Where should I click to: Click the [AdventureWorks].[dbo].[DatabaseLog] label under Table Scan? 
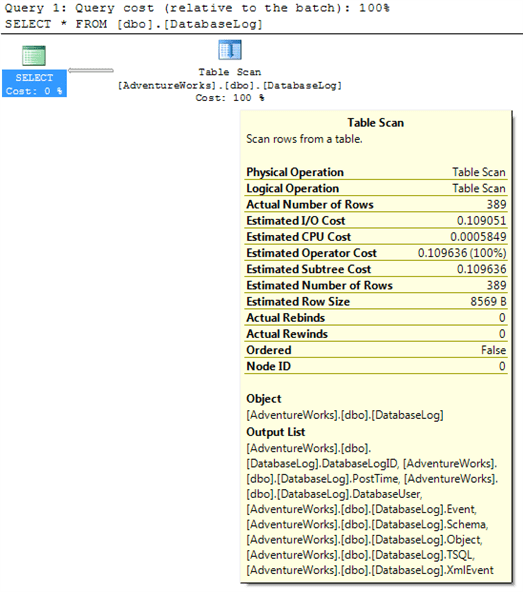click(230, 85)
